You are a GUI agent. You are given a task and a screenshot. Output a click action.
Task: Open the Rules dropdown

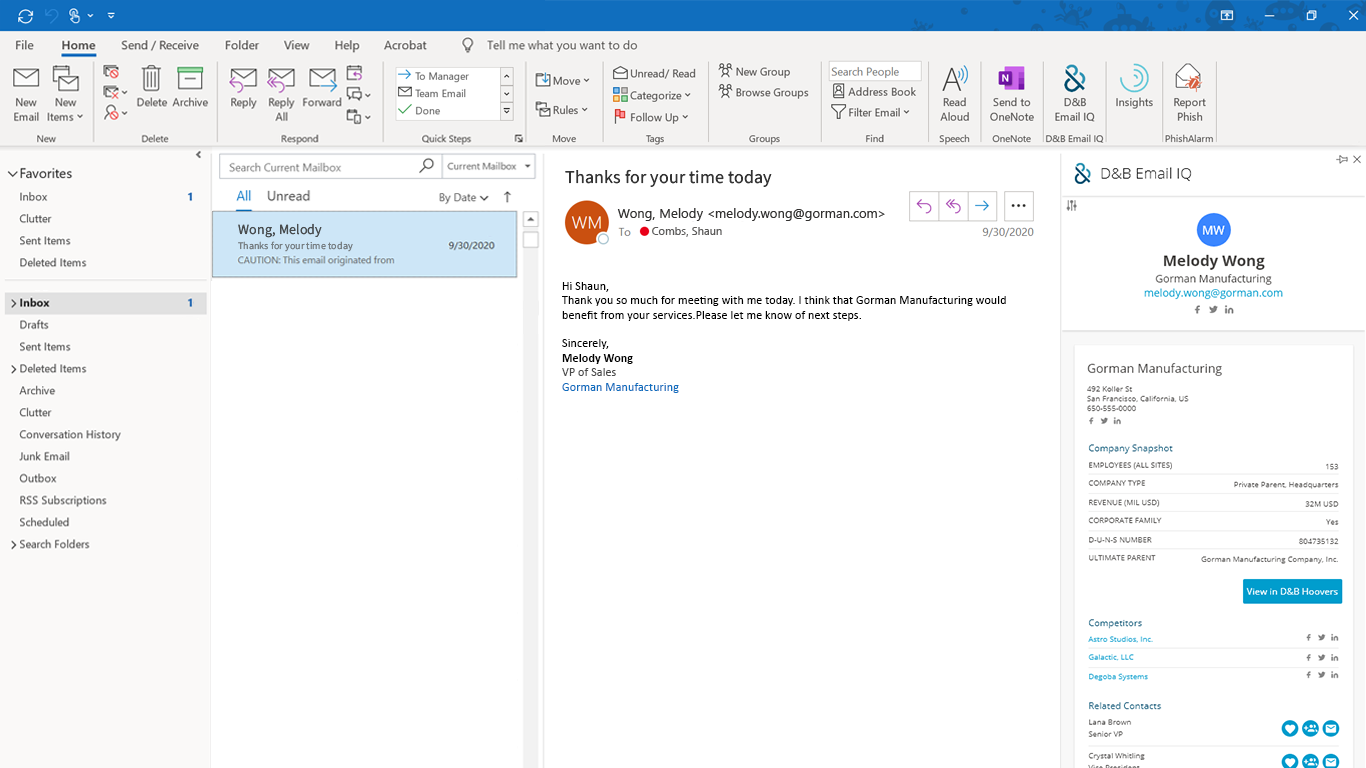click(x=562, y=110)
